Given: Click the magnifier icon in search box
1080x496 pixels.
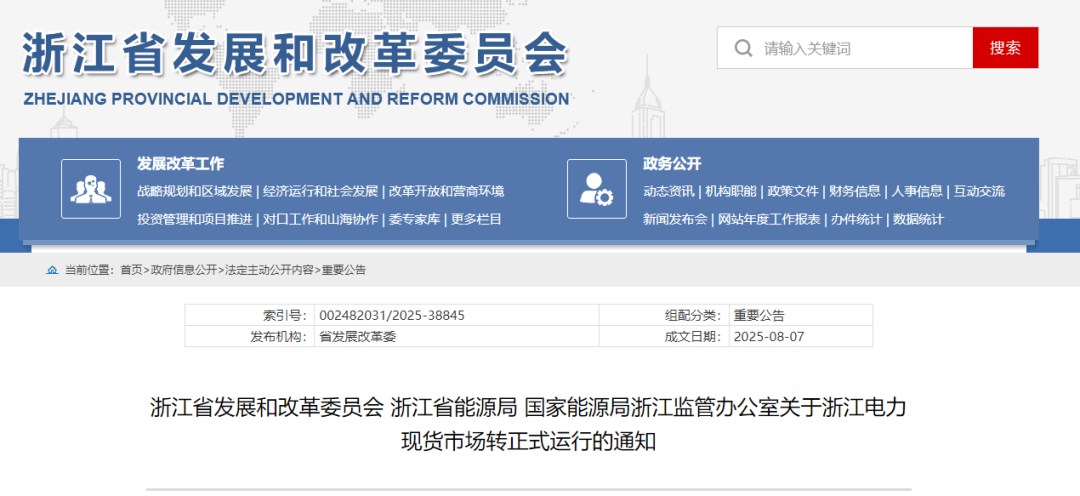Looking at the screenshot, I should pyautogui.click(x=743, y=48).
